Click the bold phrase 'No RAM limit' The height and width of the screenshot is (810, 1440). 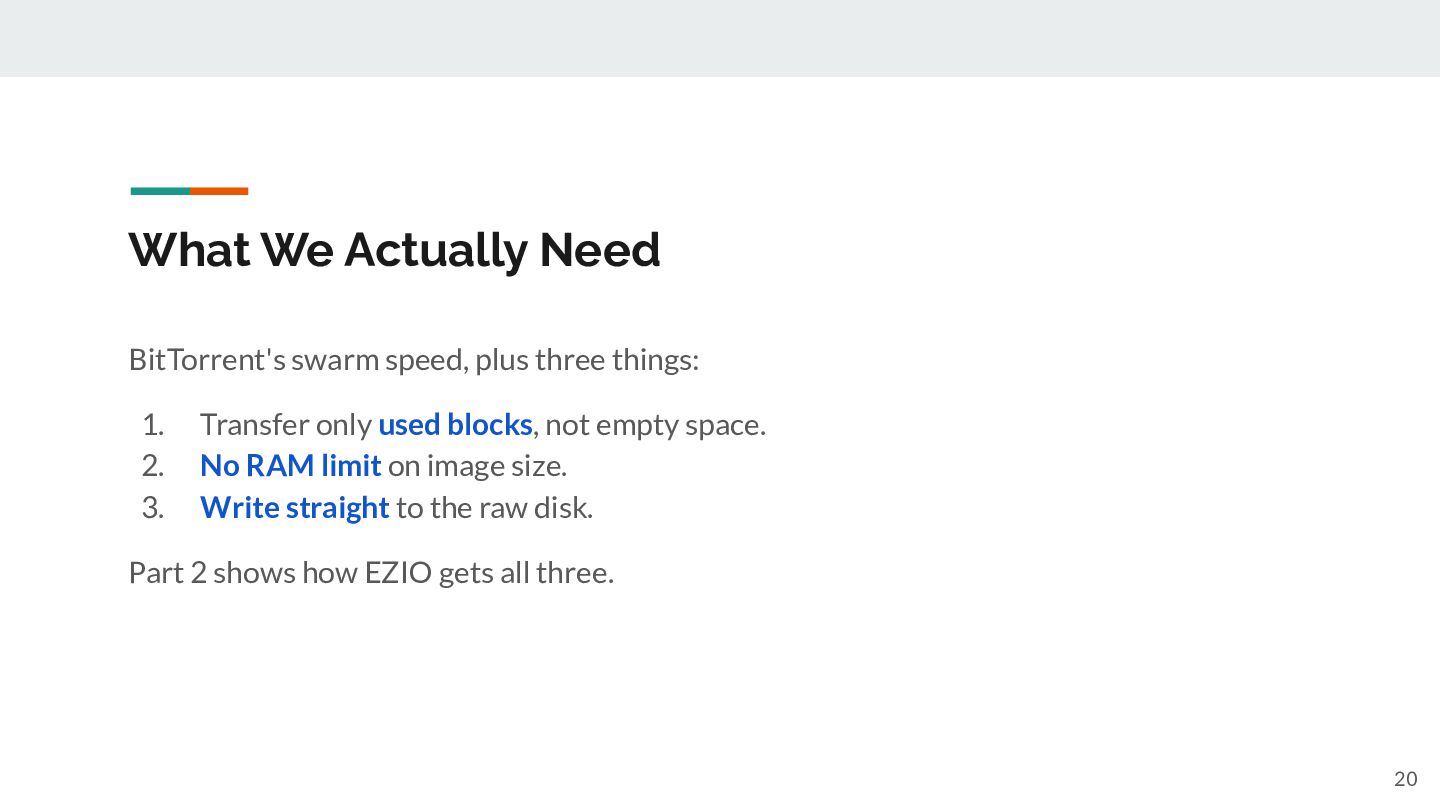coord(290,466)
